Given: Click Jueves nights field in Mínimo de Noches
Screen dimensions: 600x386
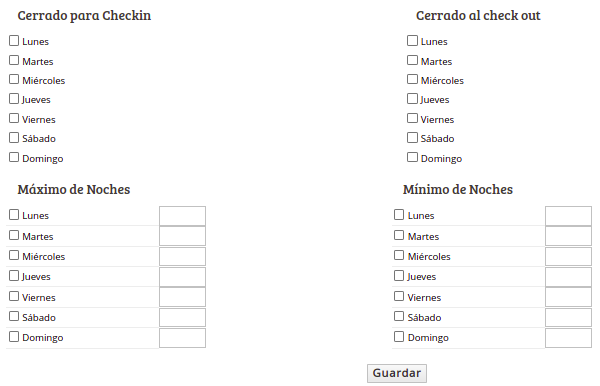Looking at the screenshot, I should pos(568,277).
